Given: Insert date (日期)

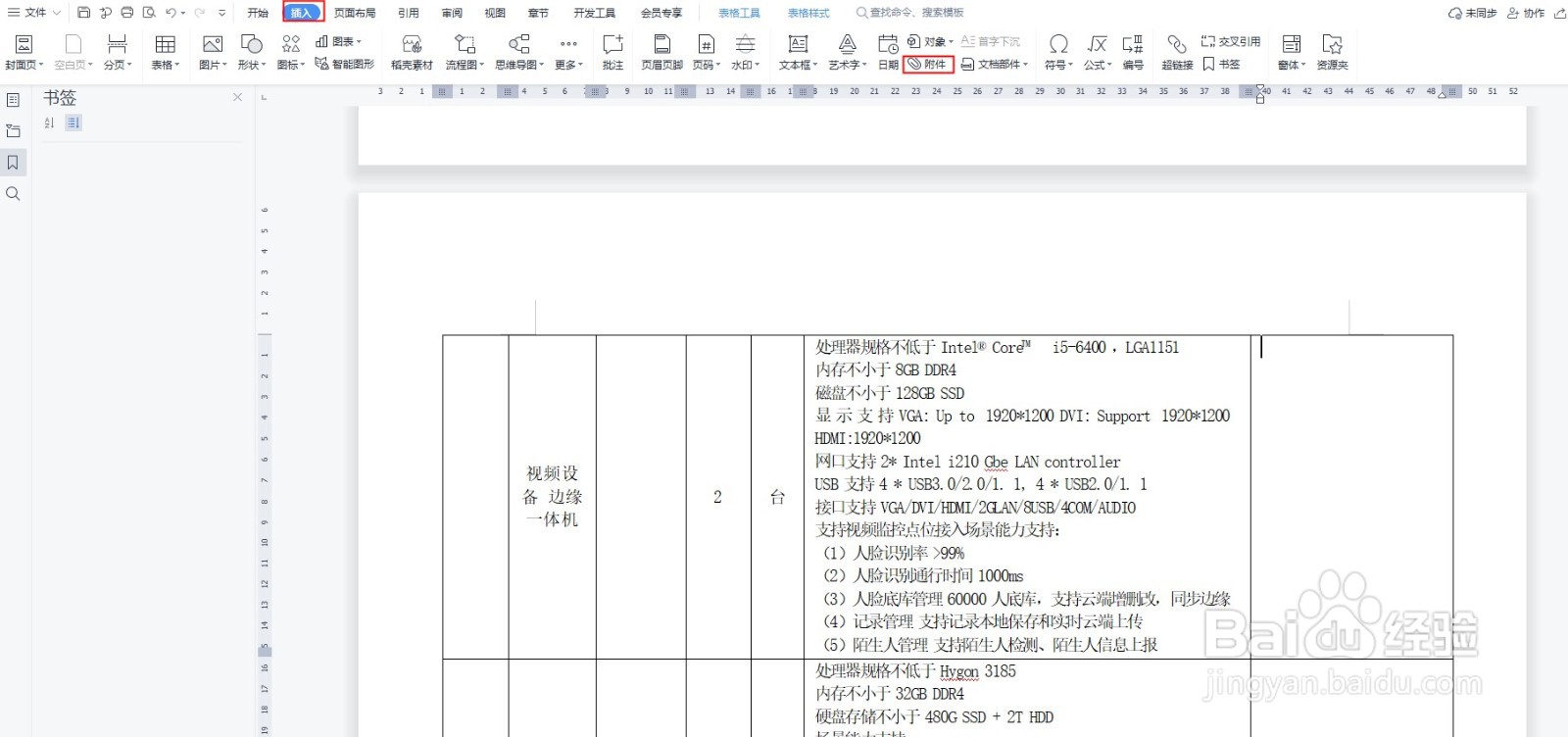Looking at the screenshot, I should pos(888,52).
